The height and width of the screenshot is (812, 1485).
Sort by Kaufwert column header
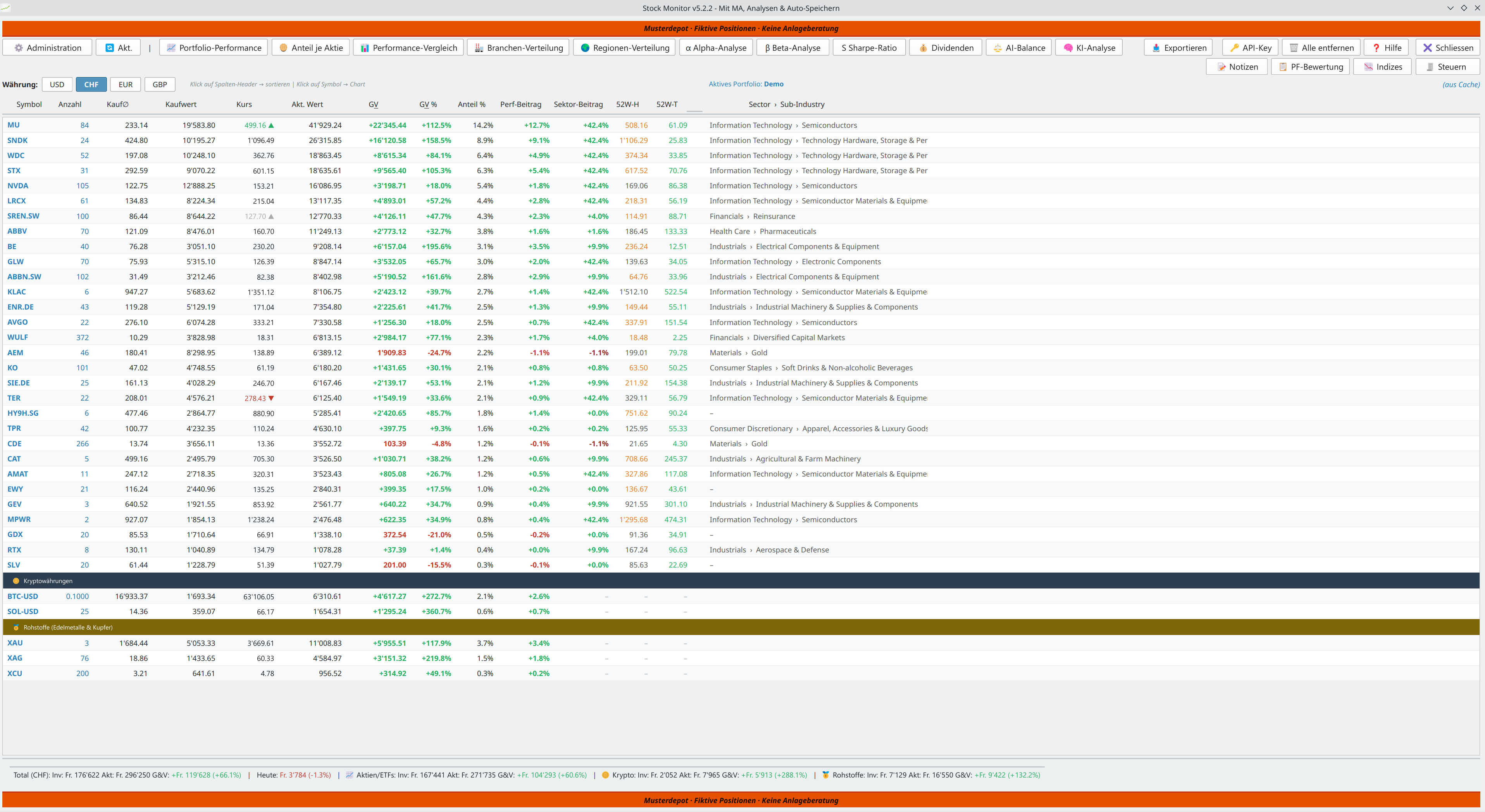click(181, 104)
